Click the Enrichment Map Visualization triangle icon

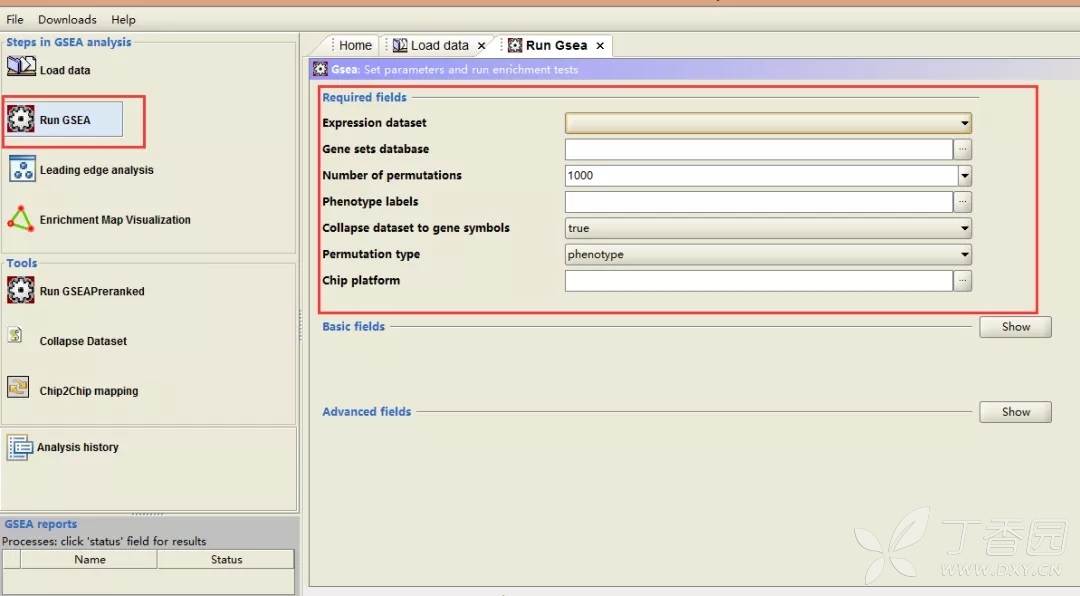(x=21, y=218)
